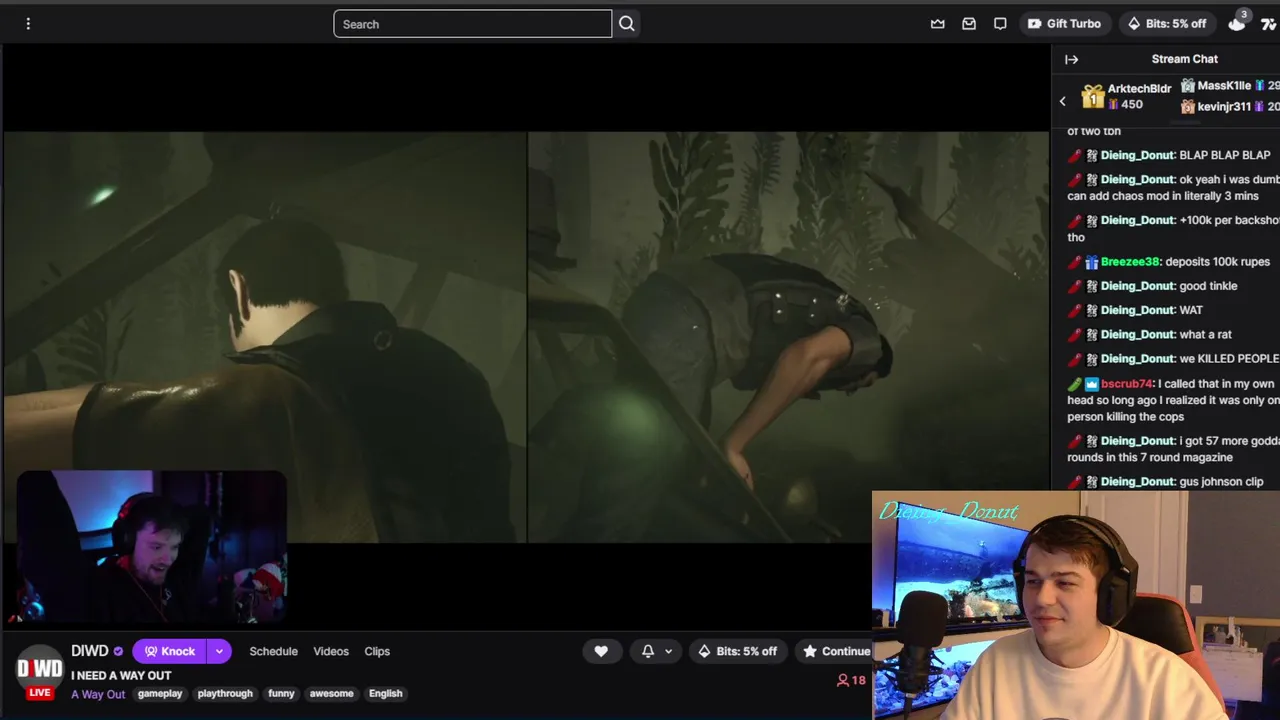
Task: Open the A Way Out game link
Action: [98, 694]
